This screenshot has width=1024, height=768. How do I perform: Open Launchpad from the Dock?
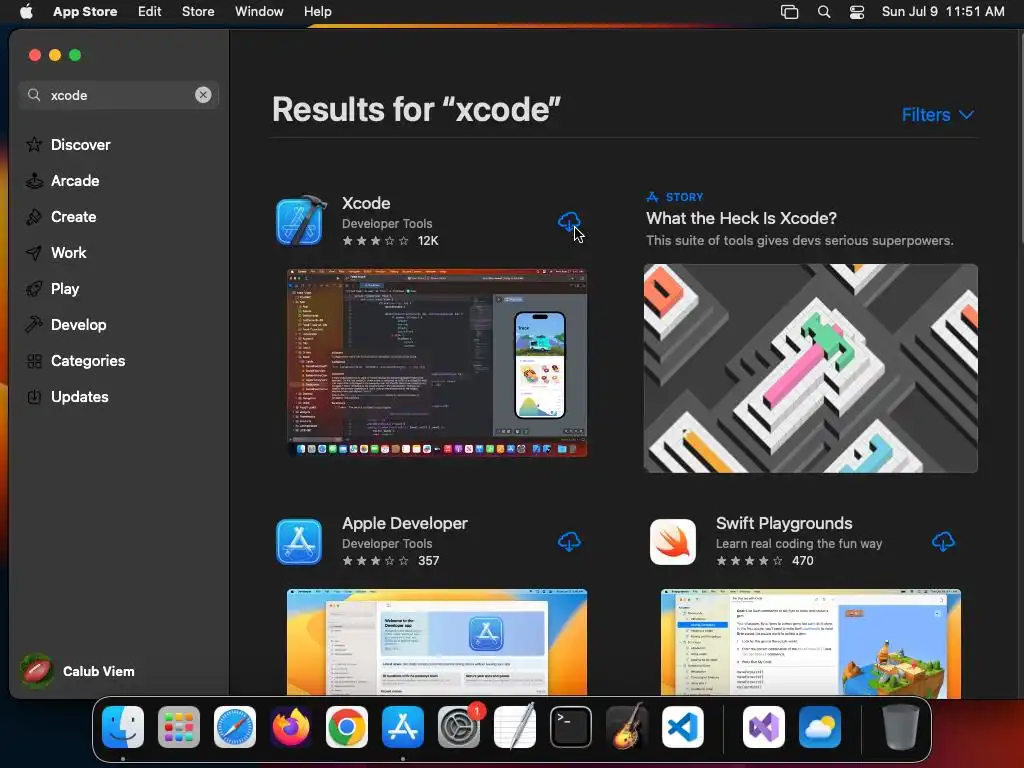(x=179, y=727)
